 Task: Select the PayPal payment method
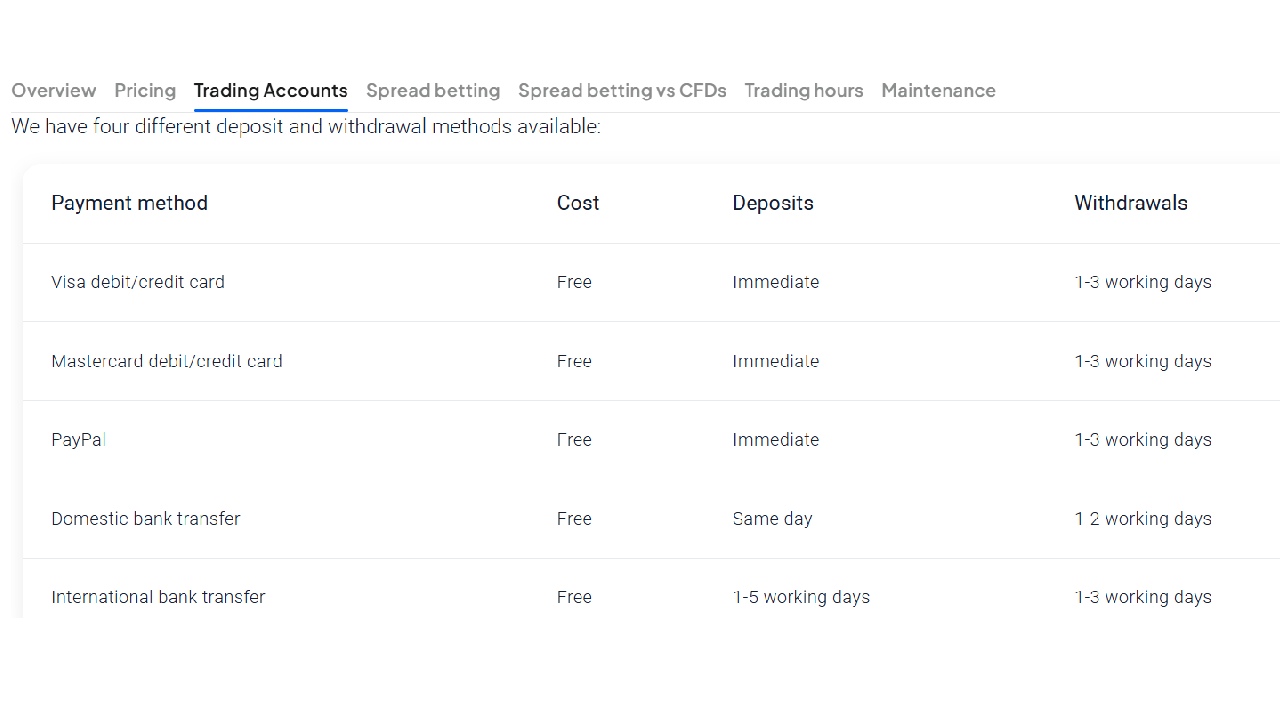(x=78, y=440)
